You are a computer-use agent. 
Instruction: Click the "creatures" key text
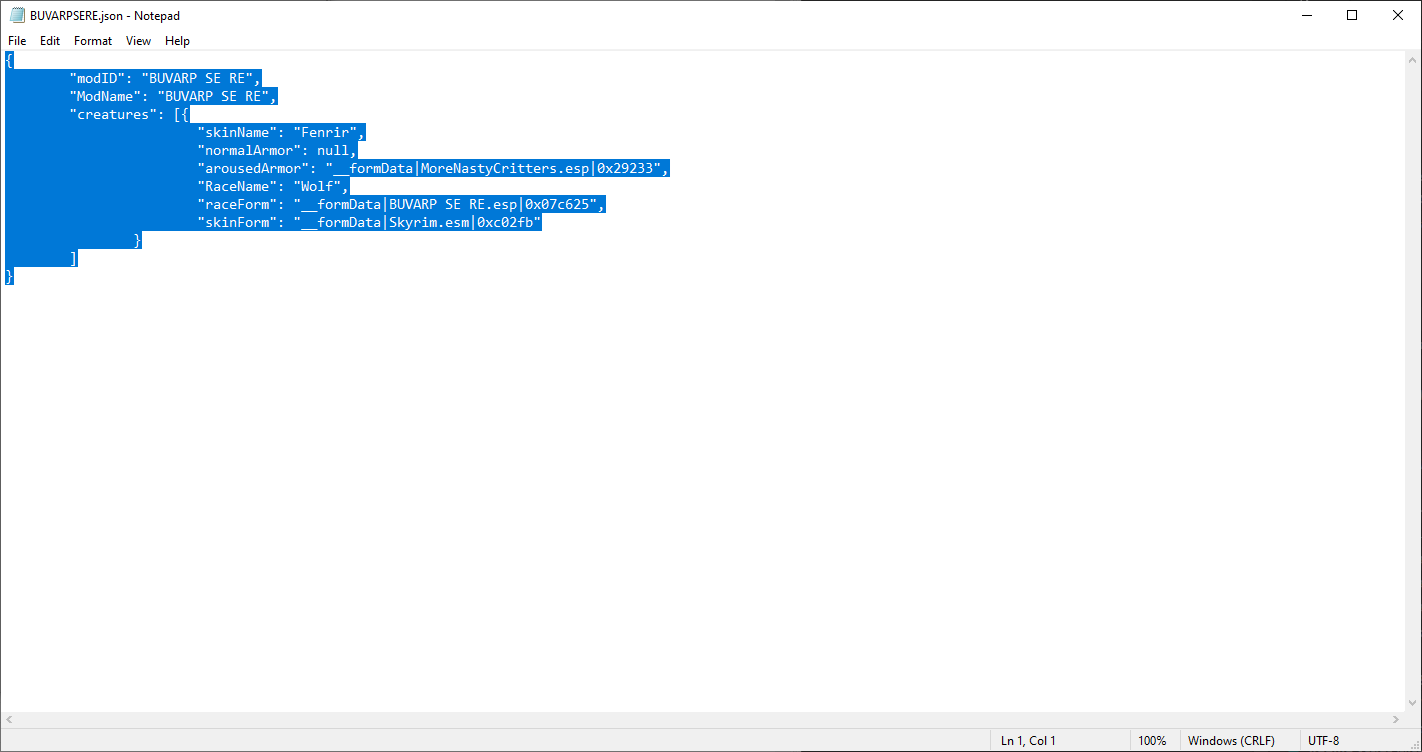tap(113, 114)
